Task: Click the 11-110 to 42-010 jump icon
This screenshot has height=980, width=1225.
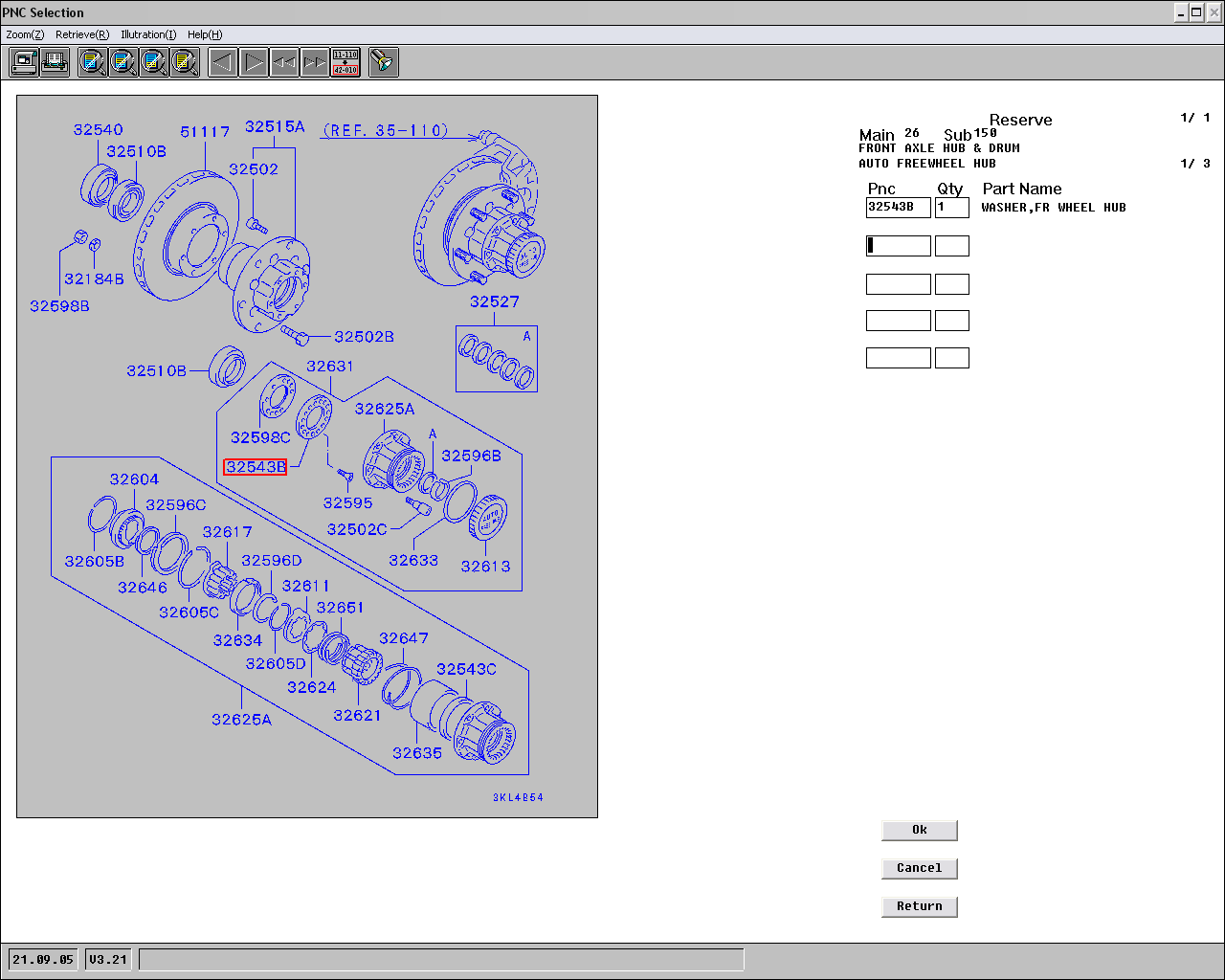Action: click(345, 62)
